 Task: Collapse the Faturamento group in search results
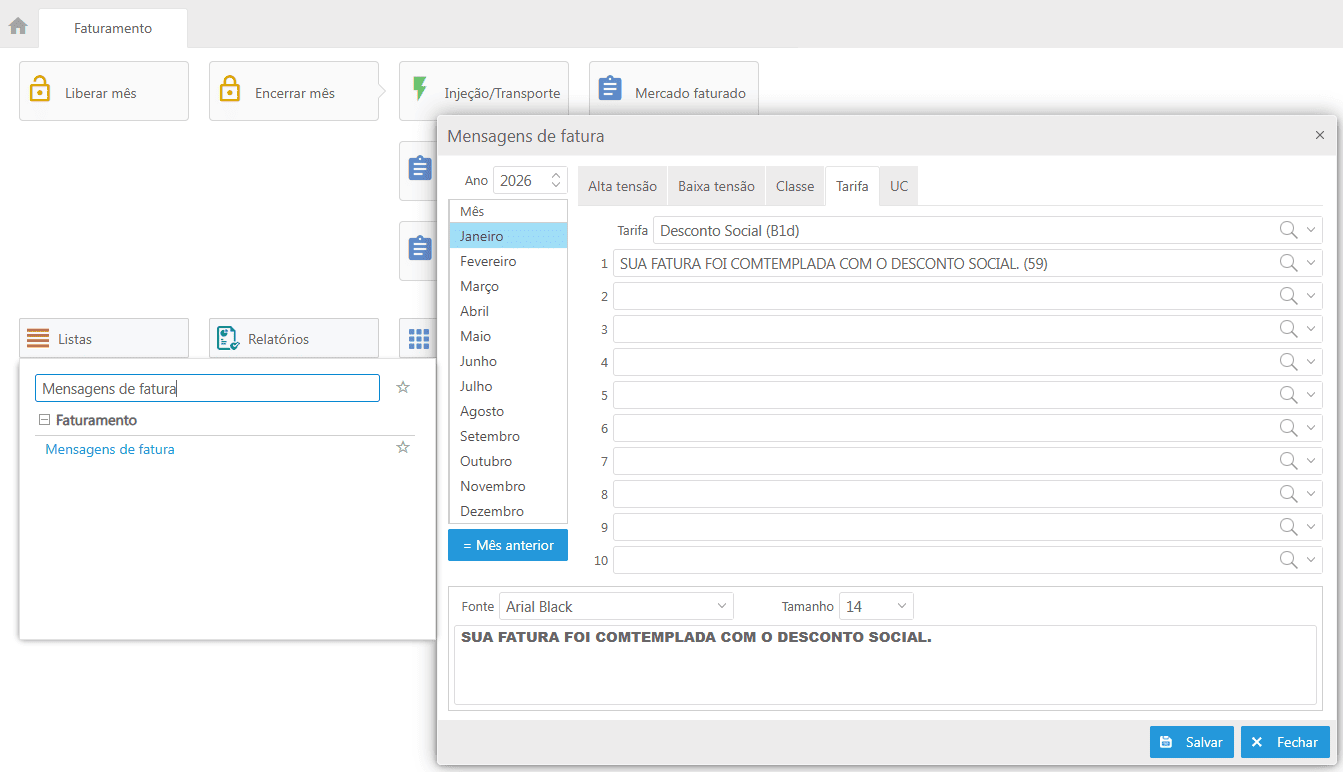pos(44,420)
